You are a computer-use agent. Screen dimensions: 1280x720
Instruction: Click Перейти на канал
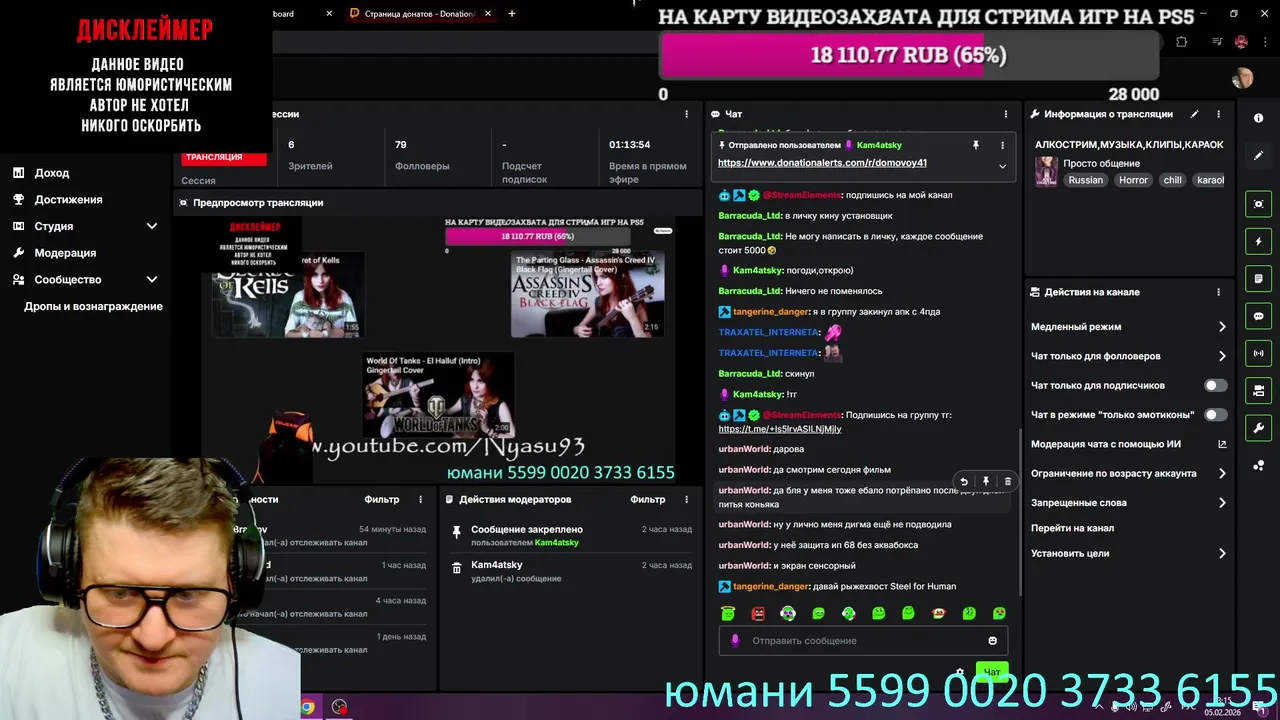[x=1072, y=528]
